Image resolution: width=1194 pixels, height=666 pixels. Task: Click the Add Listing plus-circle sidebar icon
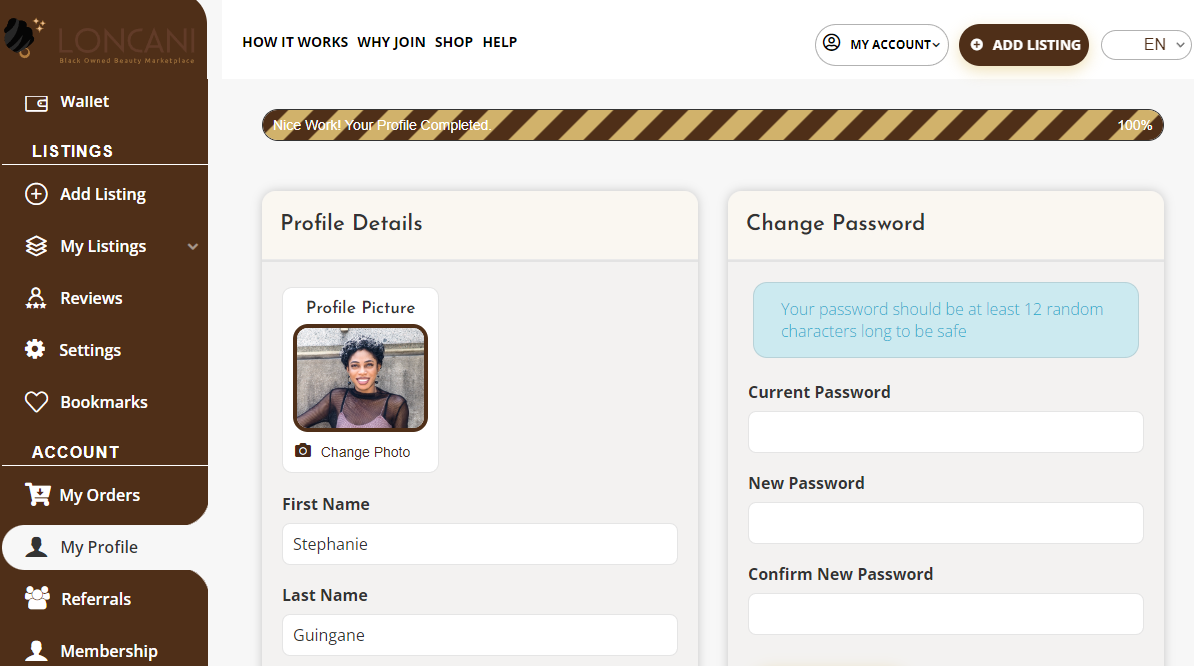coord(36,194)
